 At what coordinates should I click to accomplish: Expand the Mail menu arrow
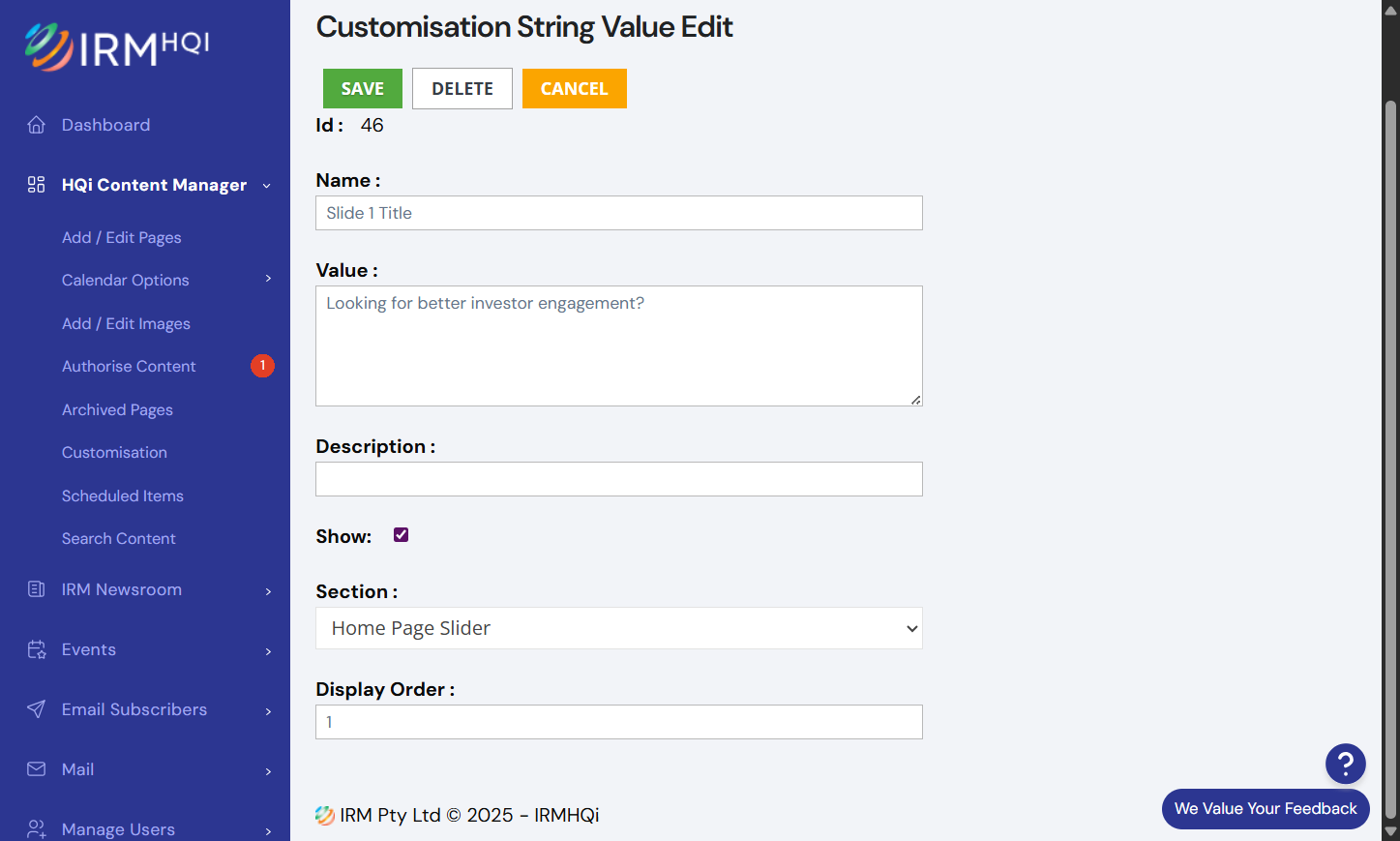(268, 771)
